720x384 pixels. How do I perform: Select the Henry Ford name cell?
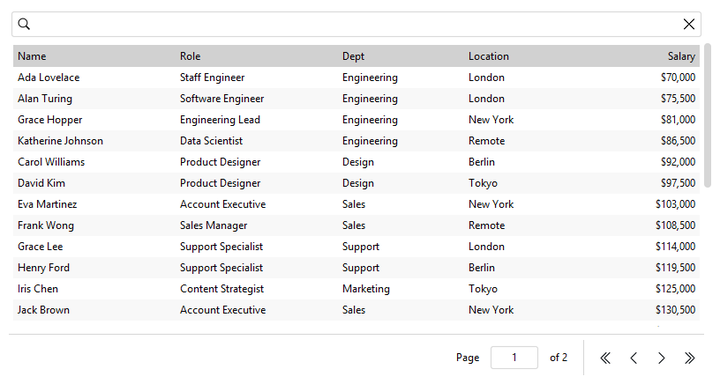click(x=94, y=267)
